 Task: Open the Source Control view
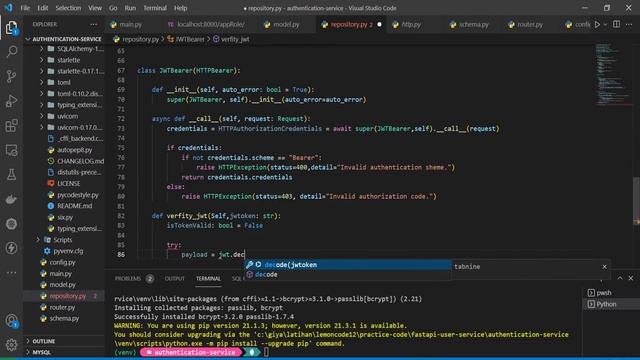(x=11, y=76)
